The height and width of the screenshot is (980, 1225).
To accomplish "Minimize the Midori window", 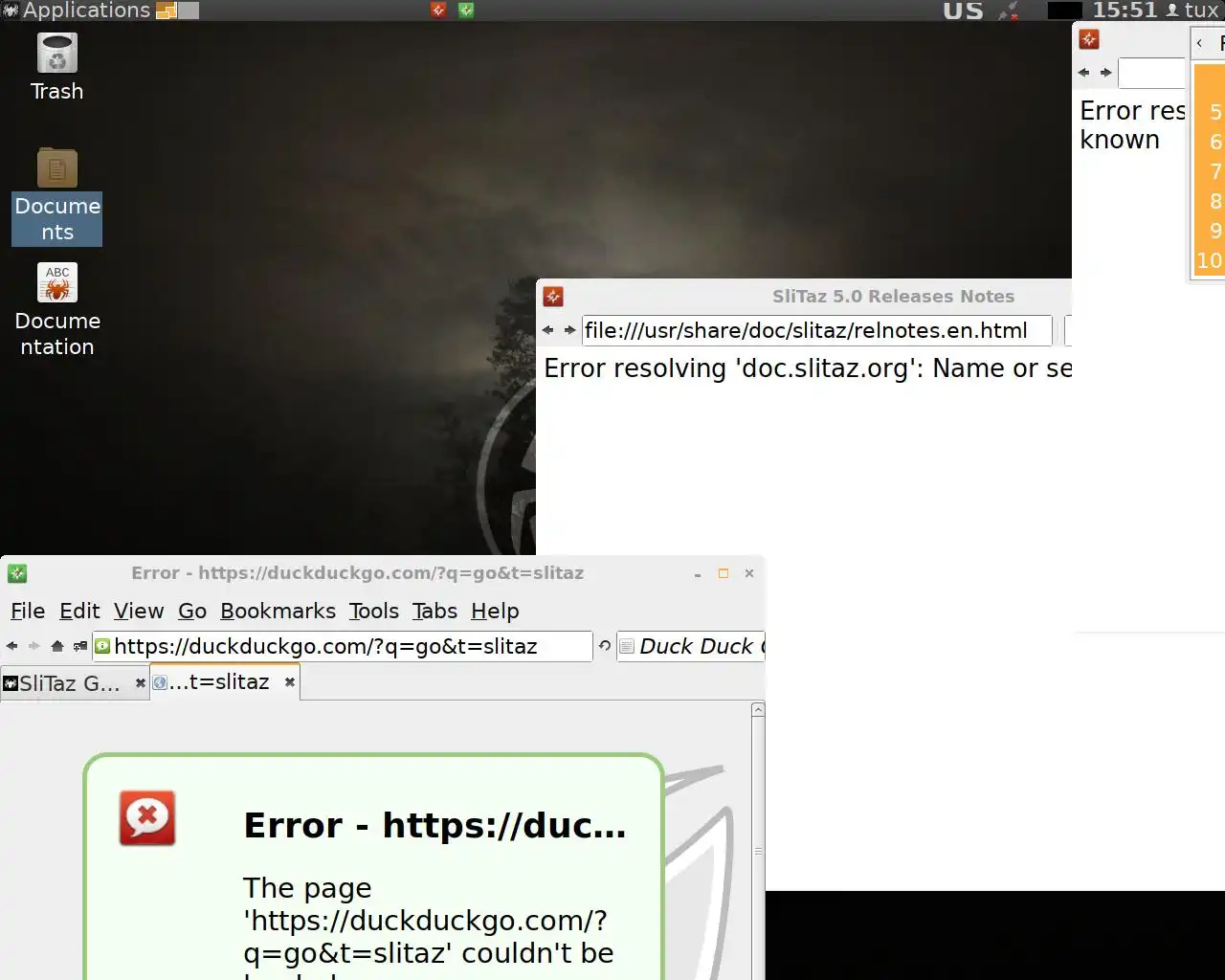I will (x=698, y=574).
